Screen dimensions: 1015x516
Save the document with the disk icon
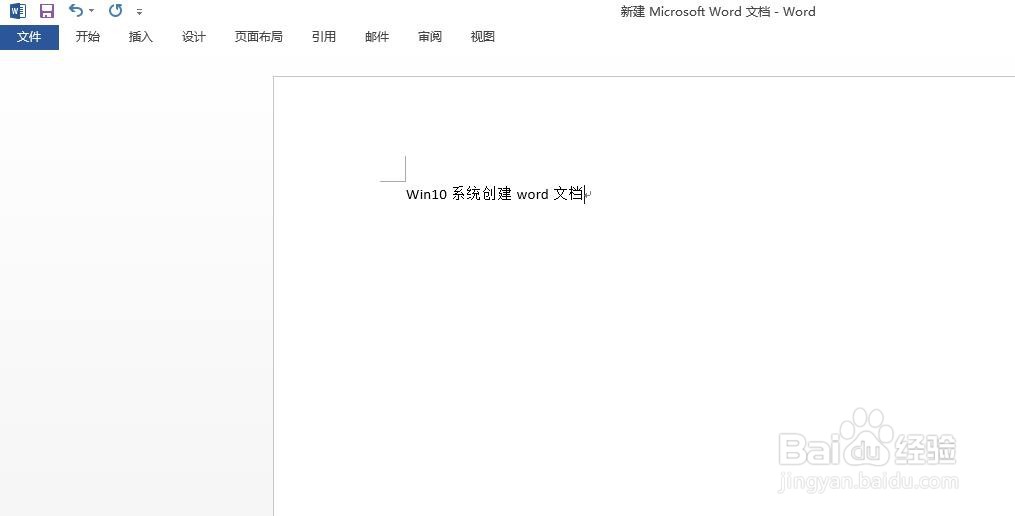(47, 11)
